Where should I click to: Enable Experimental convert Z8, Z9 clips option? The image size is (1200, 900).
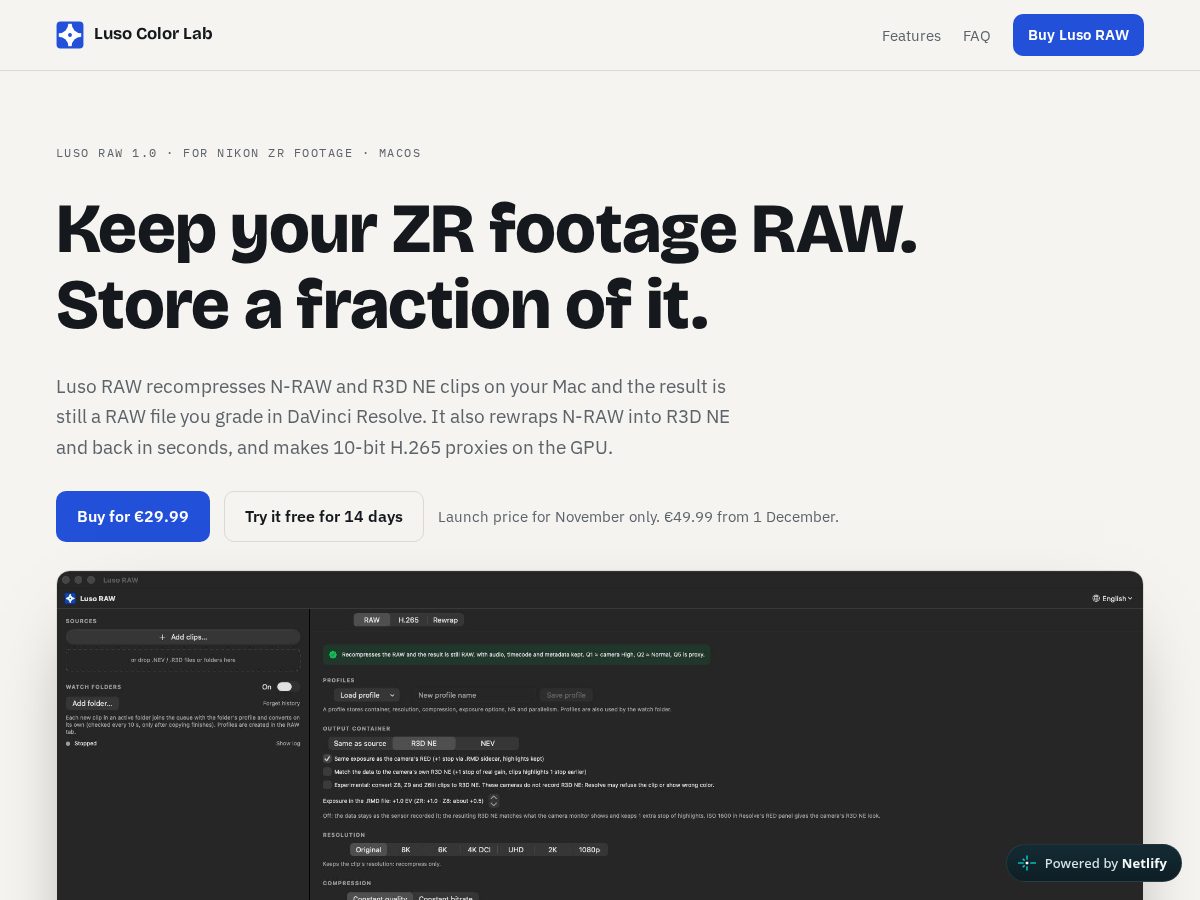(x=327, y=785)
